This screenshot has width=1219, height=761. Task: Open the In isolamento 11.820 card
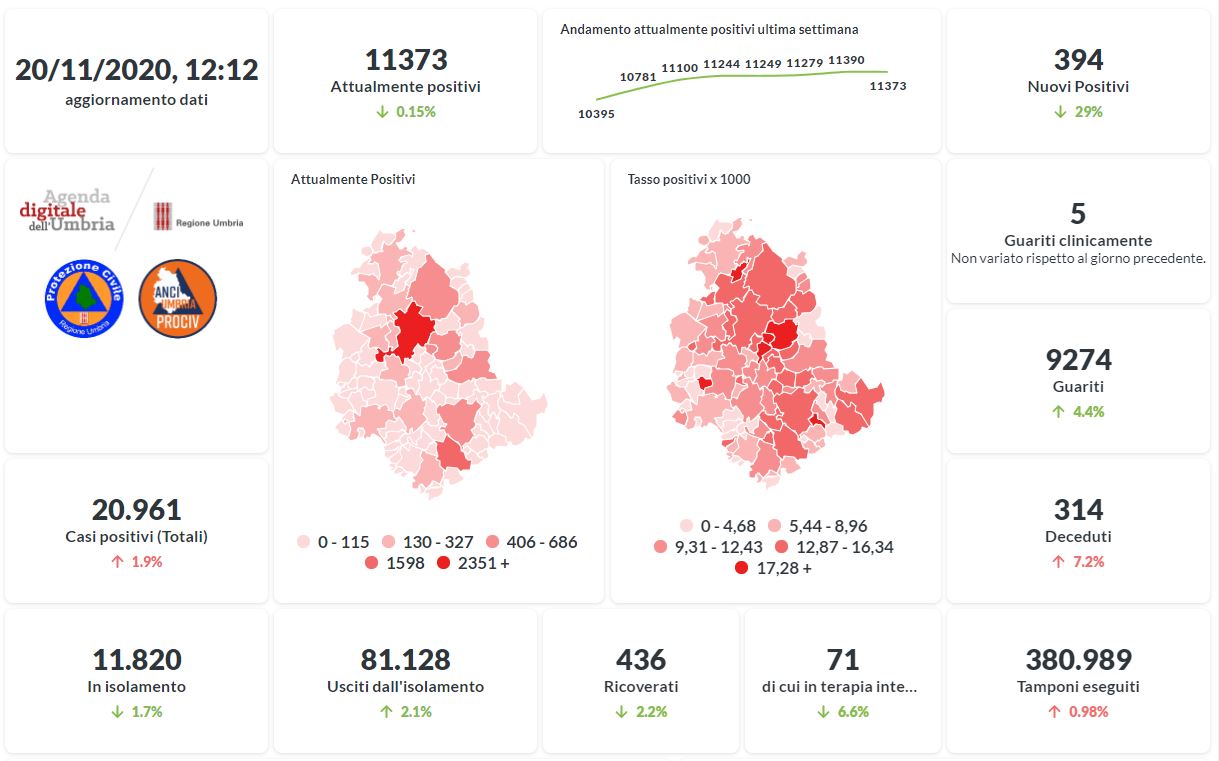[137, 681]
